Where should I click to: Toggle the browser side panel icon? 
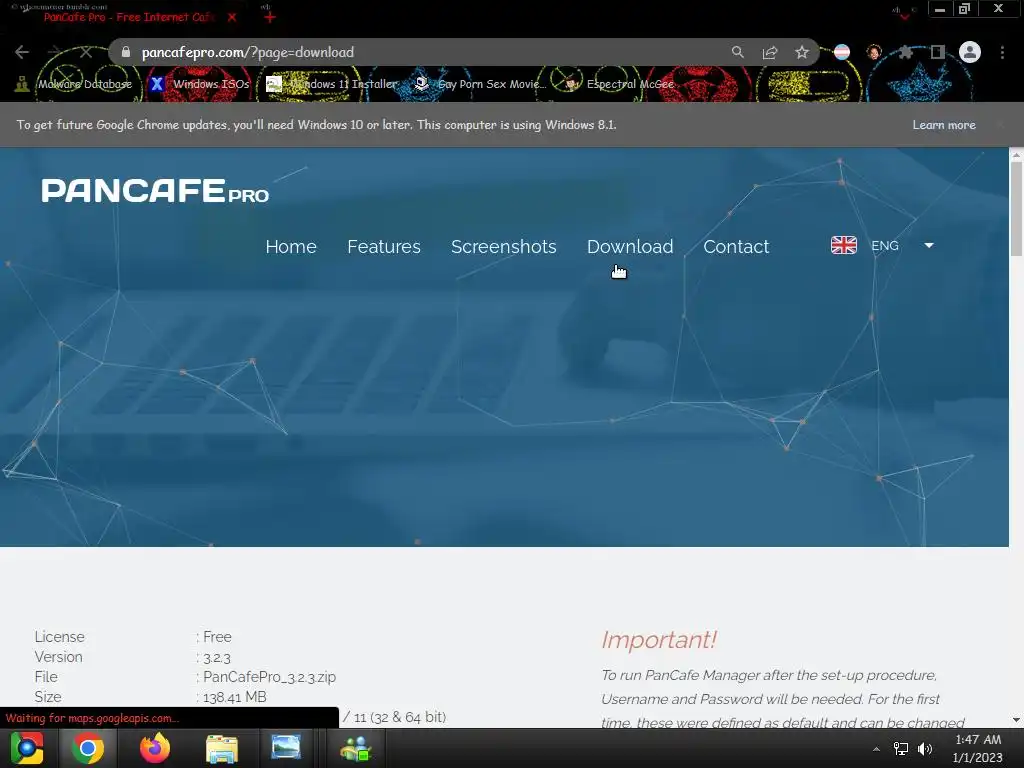(938, 52)
